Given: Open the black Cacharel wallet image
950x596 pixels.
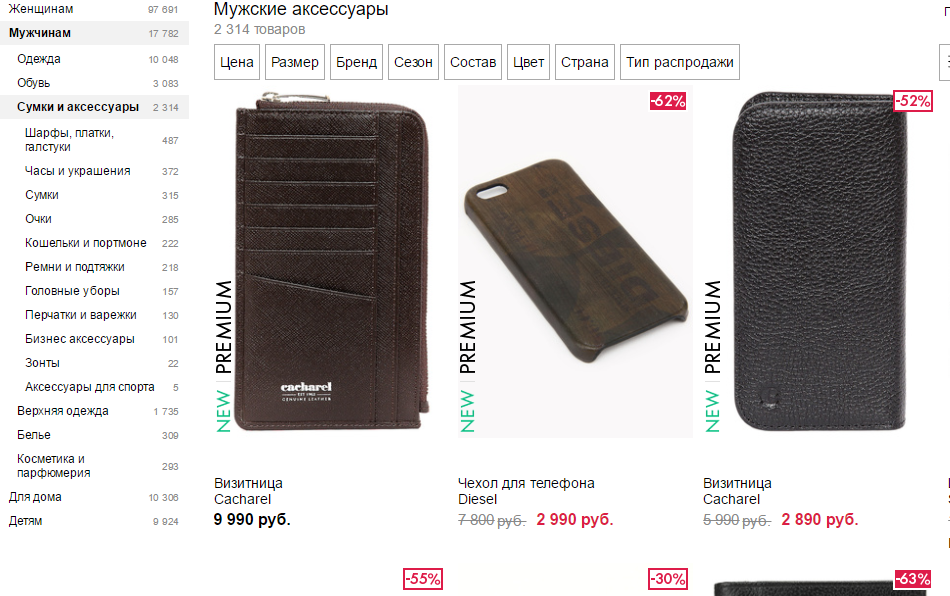Looking at the screenshot, I should [820, 262].
